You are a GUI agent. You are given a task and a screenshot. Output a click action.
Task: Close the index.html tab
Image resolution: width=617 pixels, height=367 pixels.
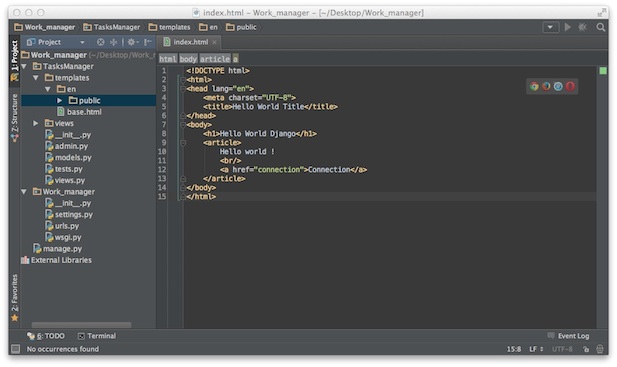[214, 42]
